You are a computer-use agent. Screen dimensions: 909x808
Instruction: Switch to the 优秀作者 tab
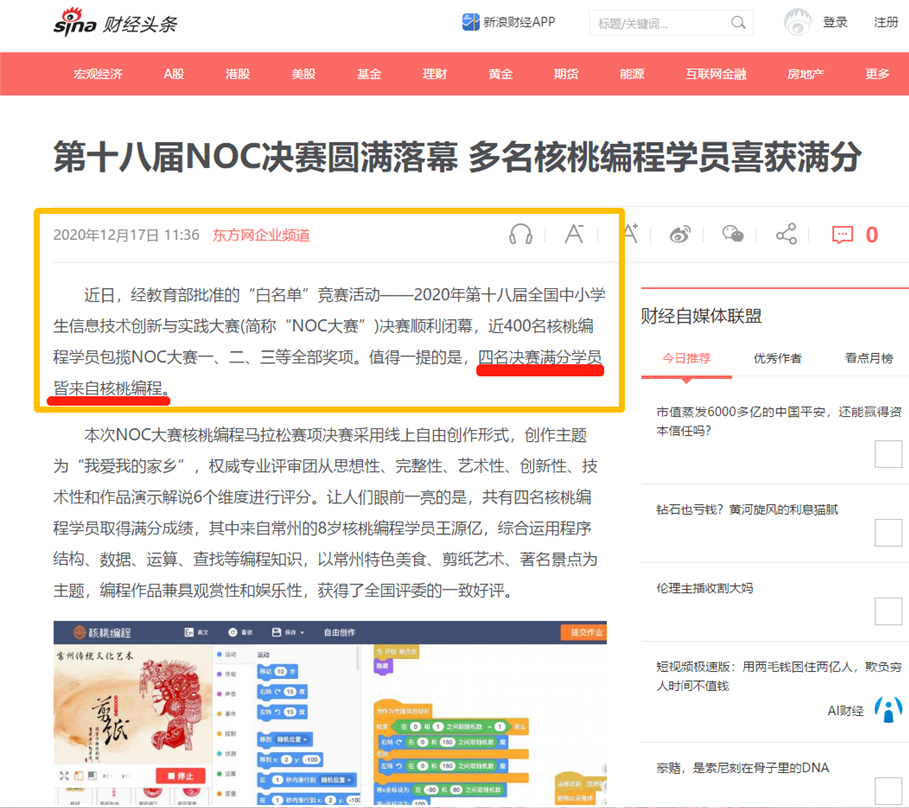point(777,358)
